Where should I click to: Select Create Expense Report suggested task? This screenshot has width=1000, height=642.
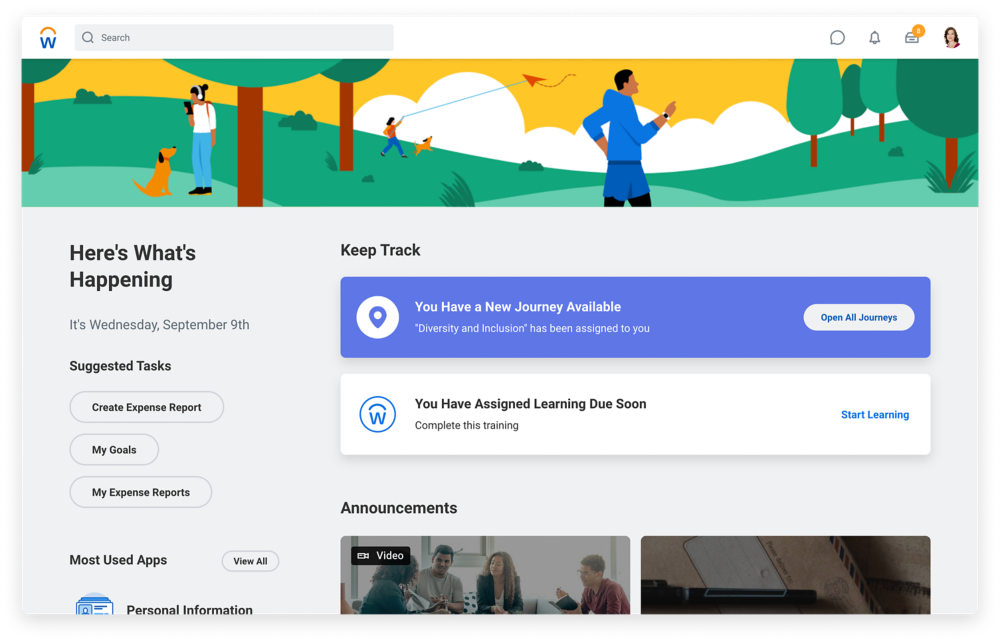(x=146, y=408)
